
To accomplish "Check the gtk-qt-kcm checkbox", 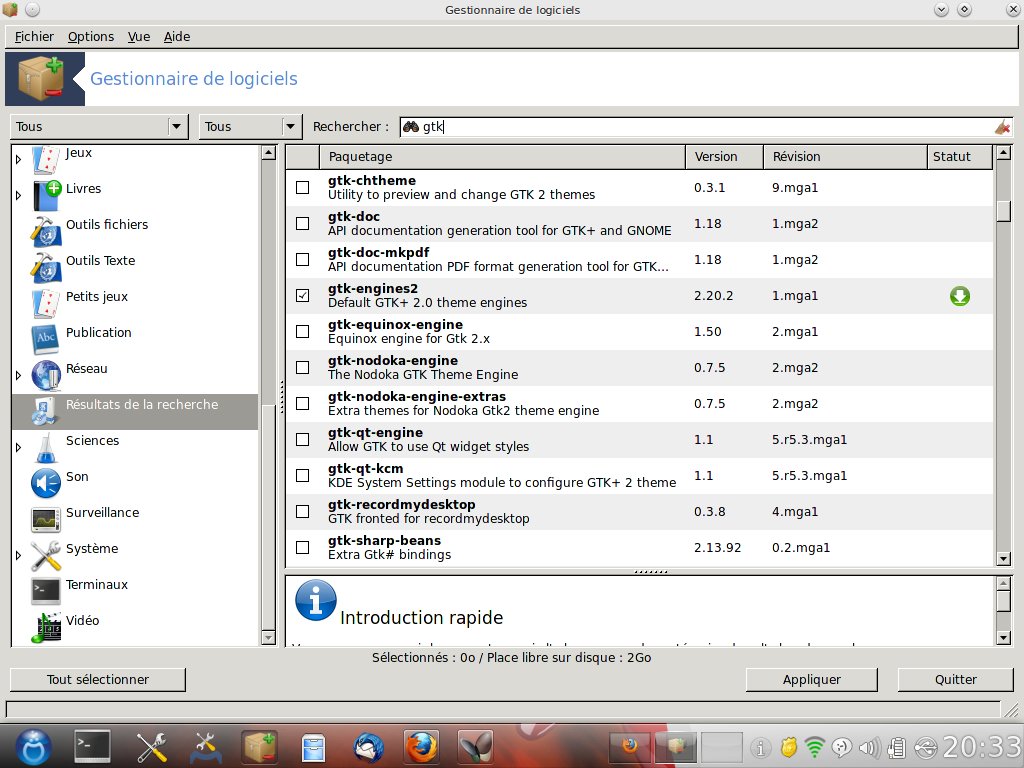I will [302, 475].
